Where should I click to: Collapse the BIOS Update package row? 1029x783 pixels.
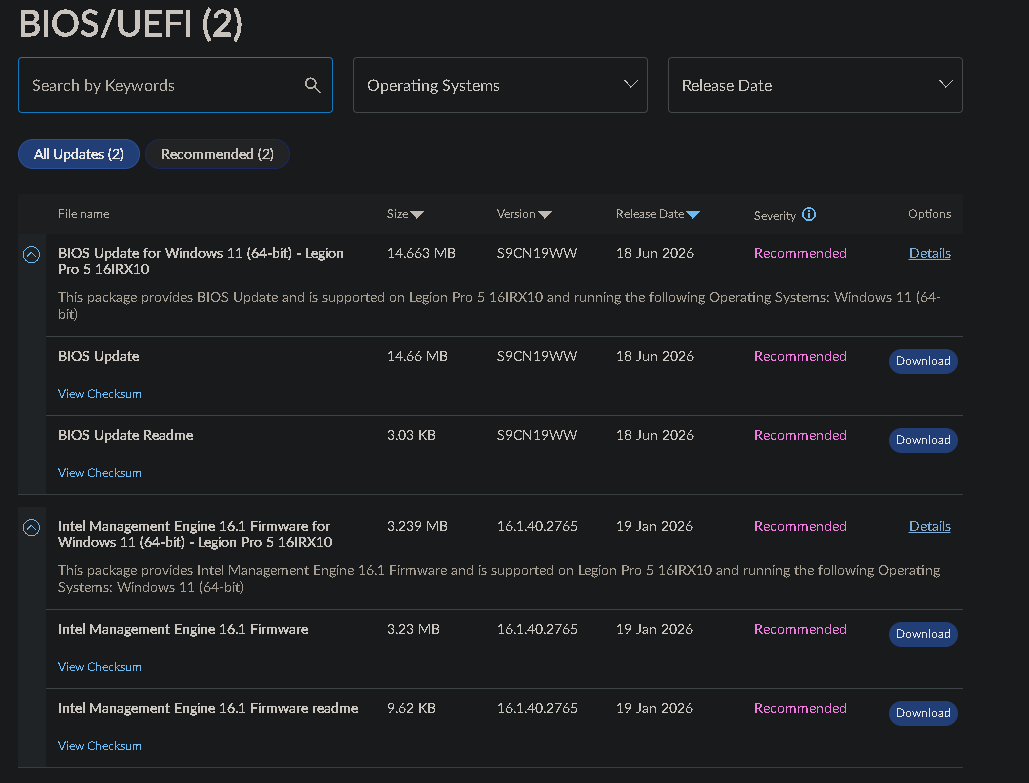coord(31,255)
